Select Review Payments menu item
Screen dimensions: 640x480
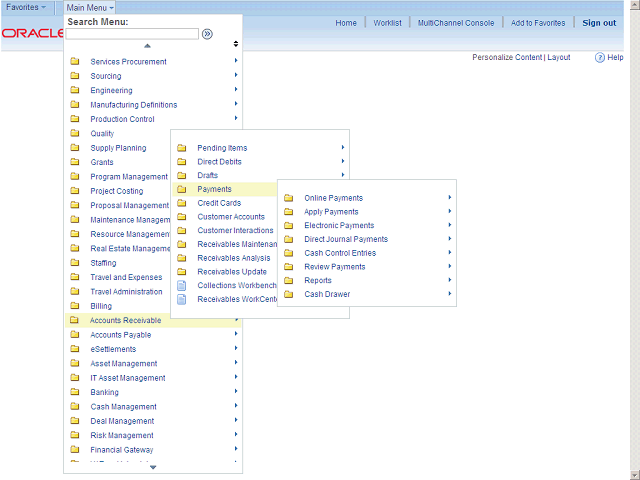click(335, 267)
